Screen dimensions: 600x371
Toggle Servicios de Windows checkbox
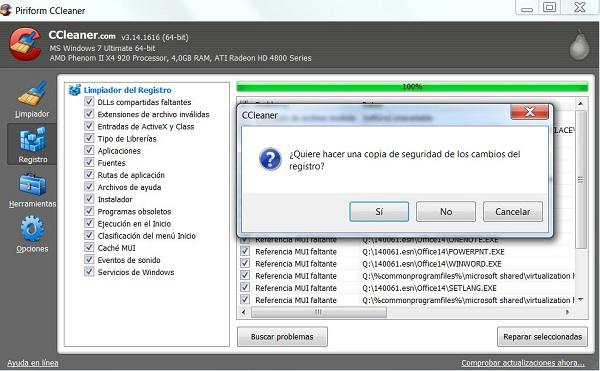pos(89,272)
